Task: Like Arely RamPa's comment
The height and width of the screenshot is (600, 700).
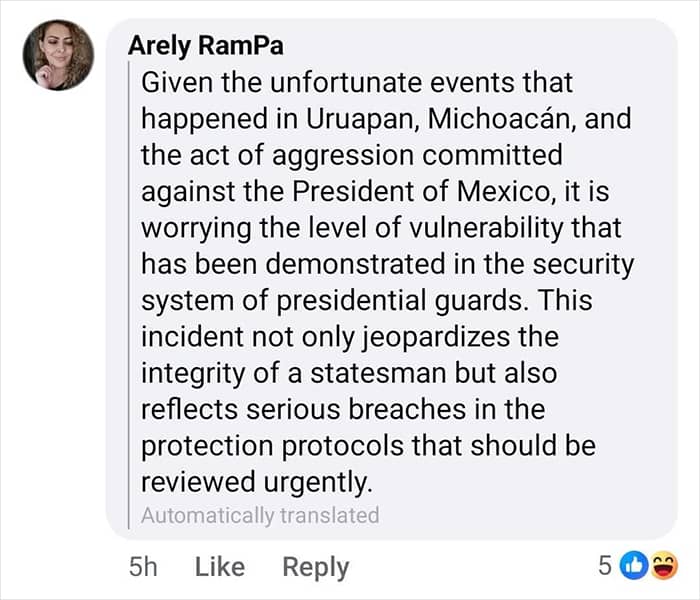Action: point(220,567)
